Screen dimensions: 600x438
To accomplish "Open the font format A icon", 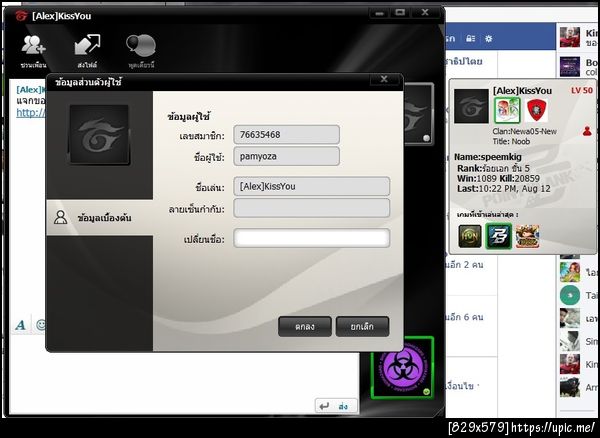I will pyautogui.click(x=20, y=325).
